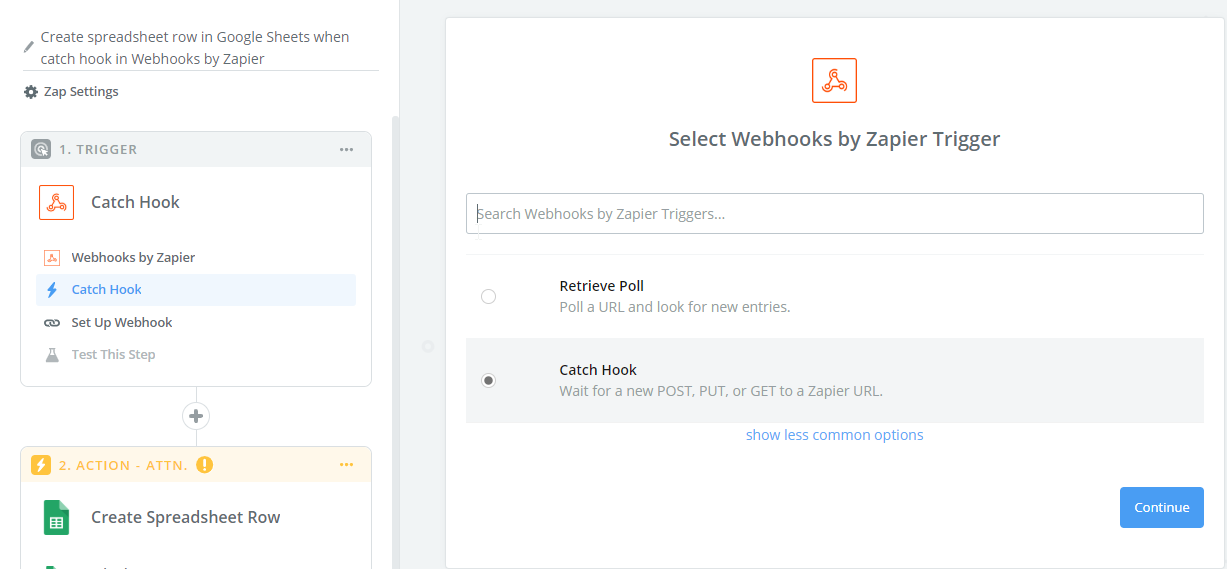Open the trigger step's three-dot menu

click(x=346, y=149)
